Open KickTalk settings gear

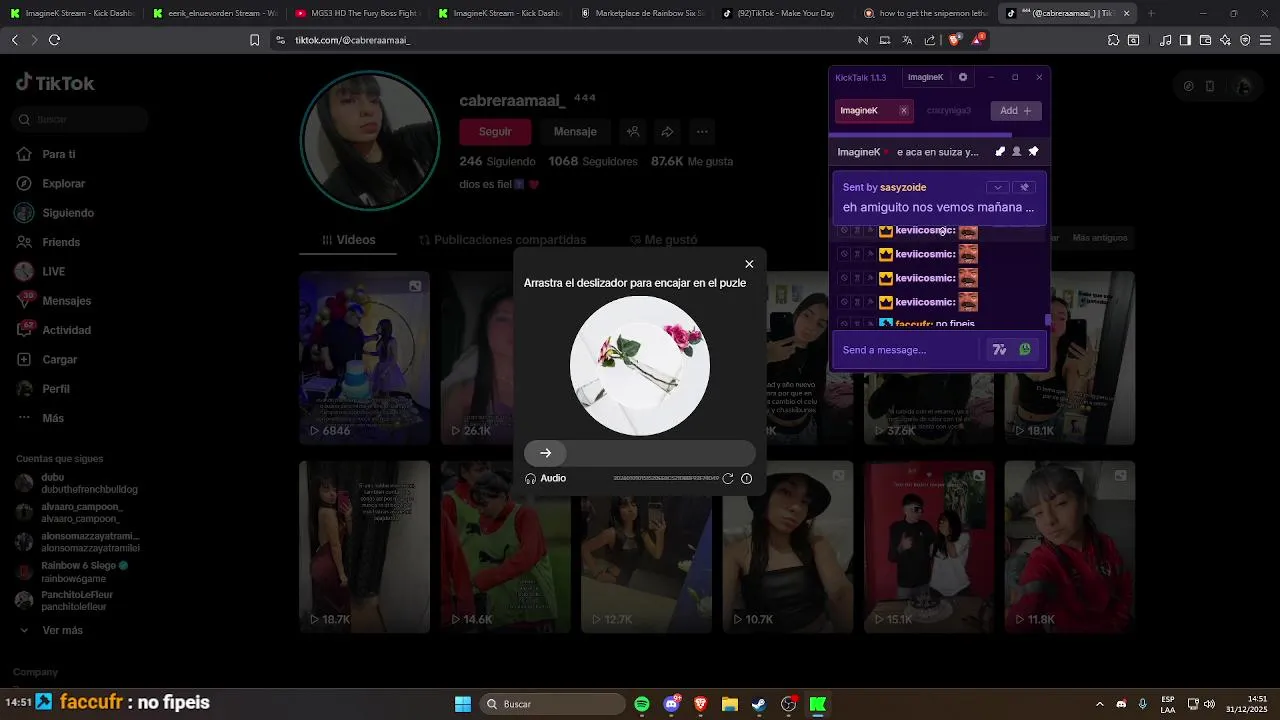[x=963, y=77]
